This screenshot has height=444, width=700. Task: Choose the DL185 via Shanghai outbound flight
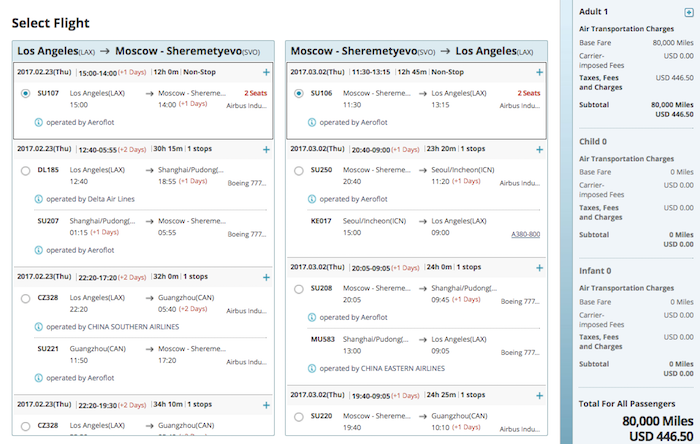click(25, 170)
